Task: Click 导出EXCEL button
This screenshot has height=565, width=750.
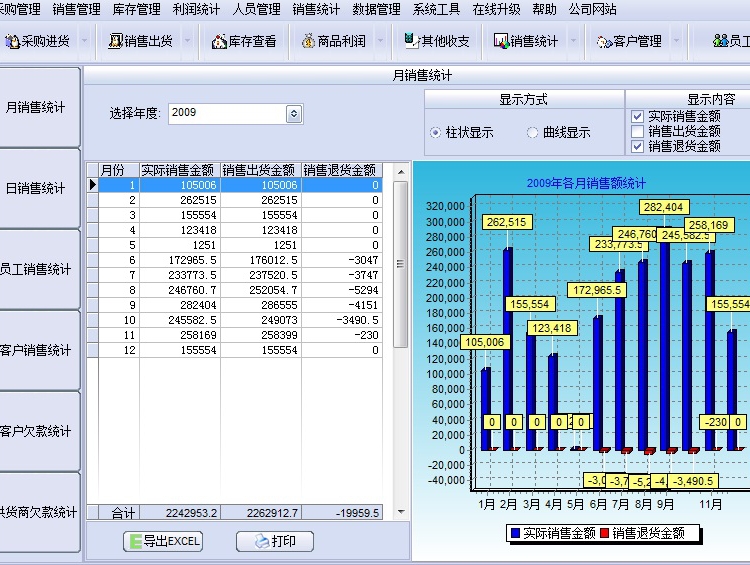Action: click(163, 542)
